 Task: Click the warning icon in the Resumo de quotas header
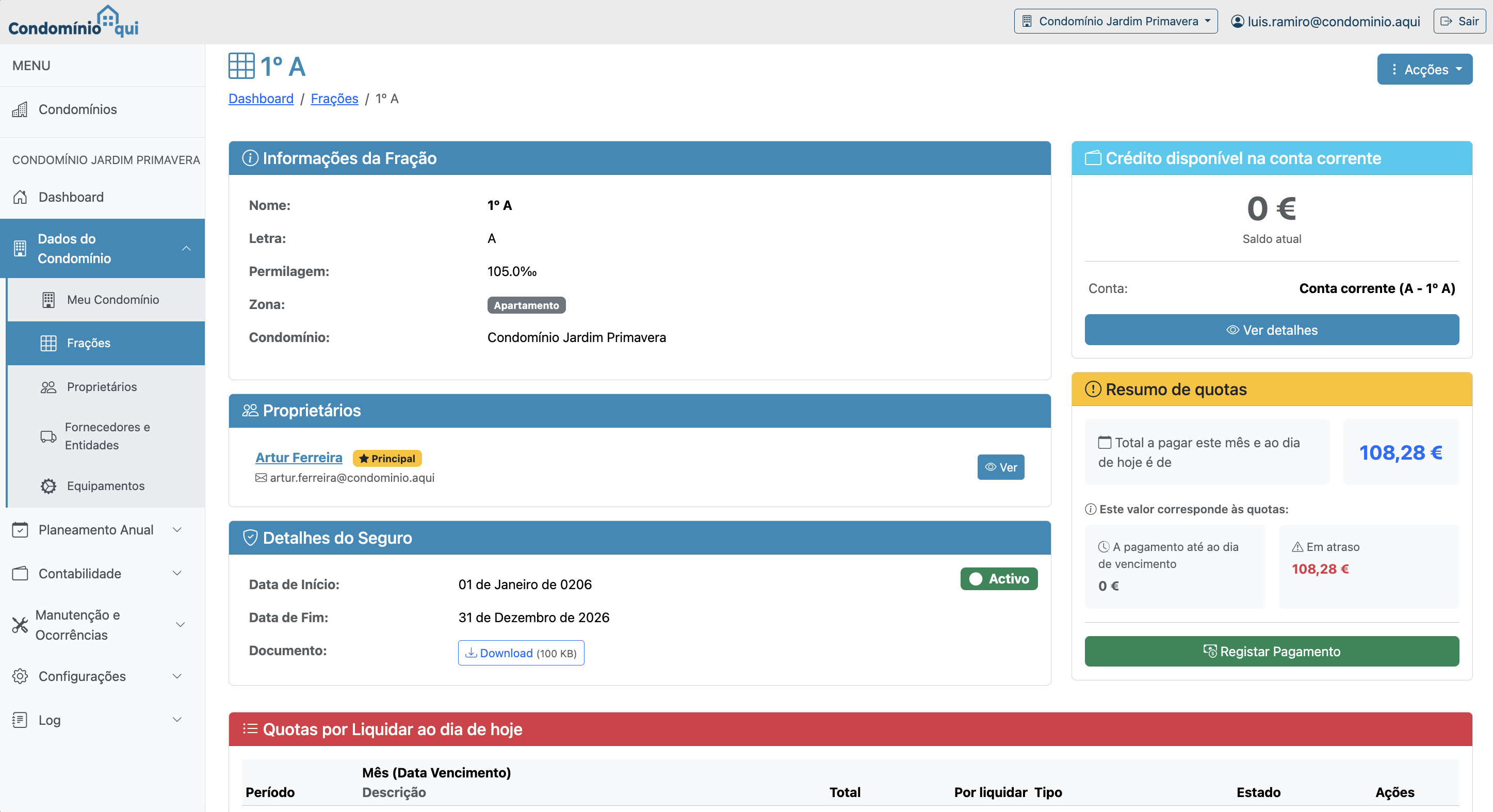point(1093,389)
